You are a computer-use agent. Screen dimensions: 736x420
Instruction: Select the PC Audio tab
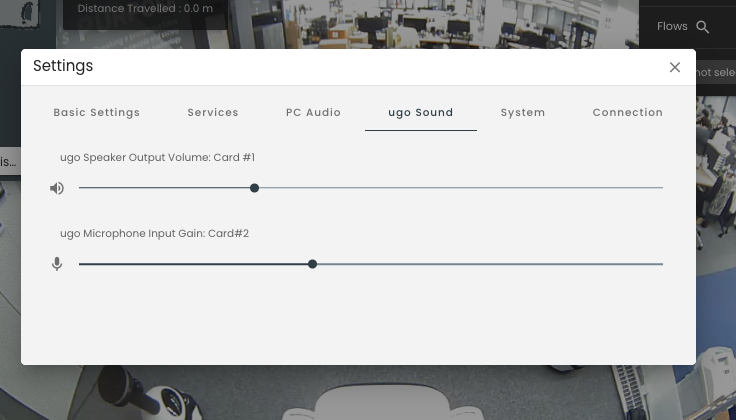pyautogui.click(x=314, y=113)
